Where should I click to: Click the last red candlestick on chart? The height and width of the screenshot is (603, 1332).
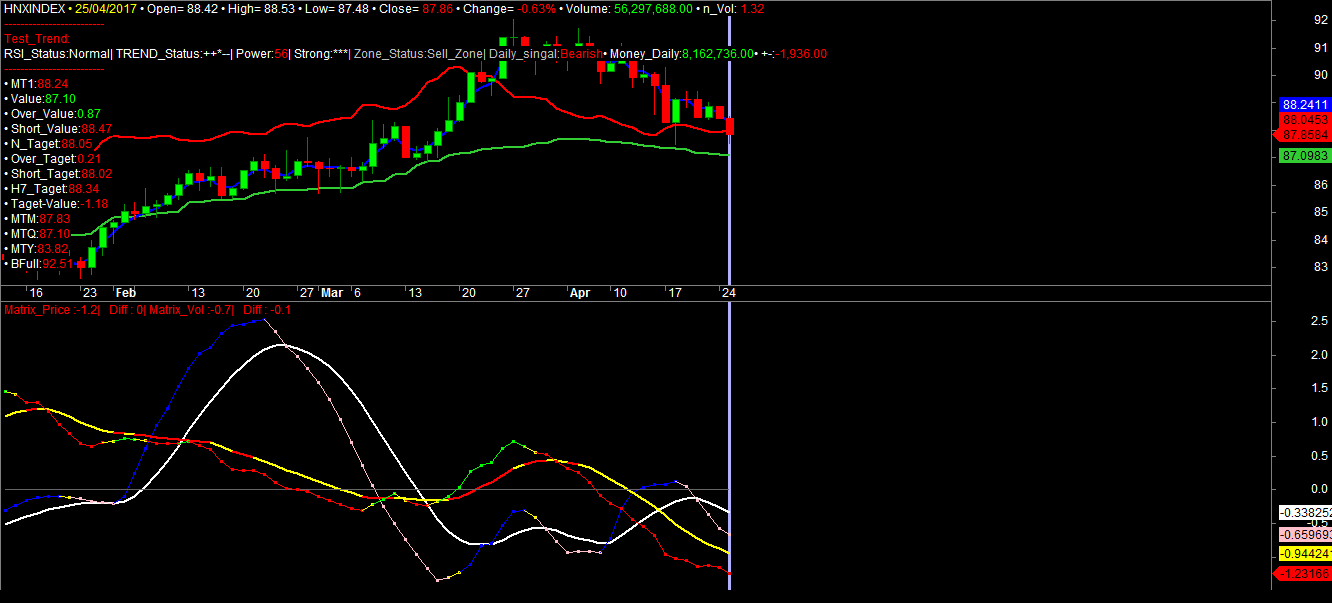click(731, 126)
